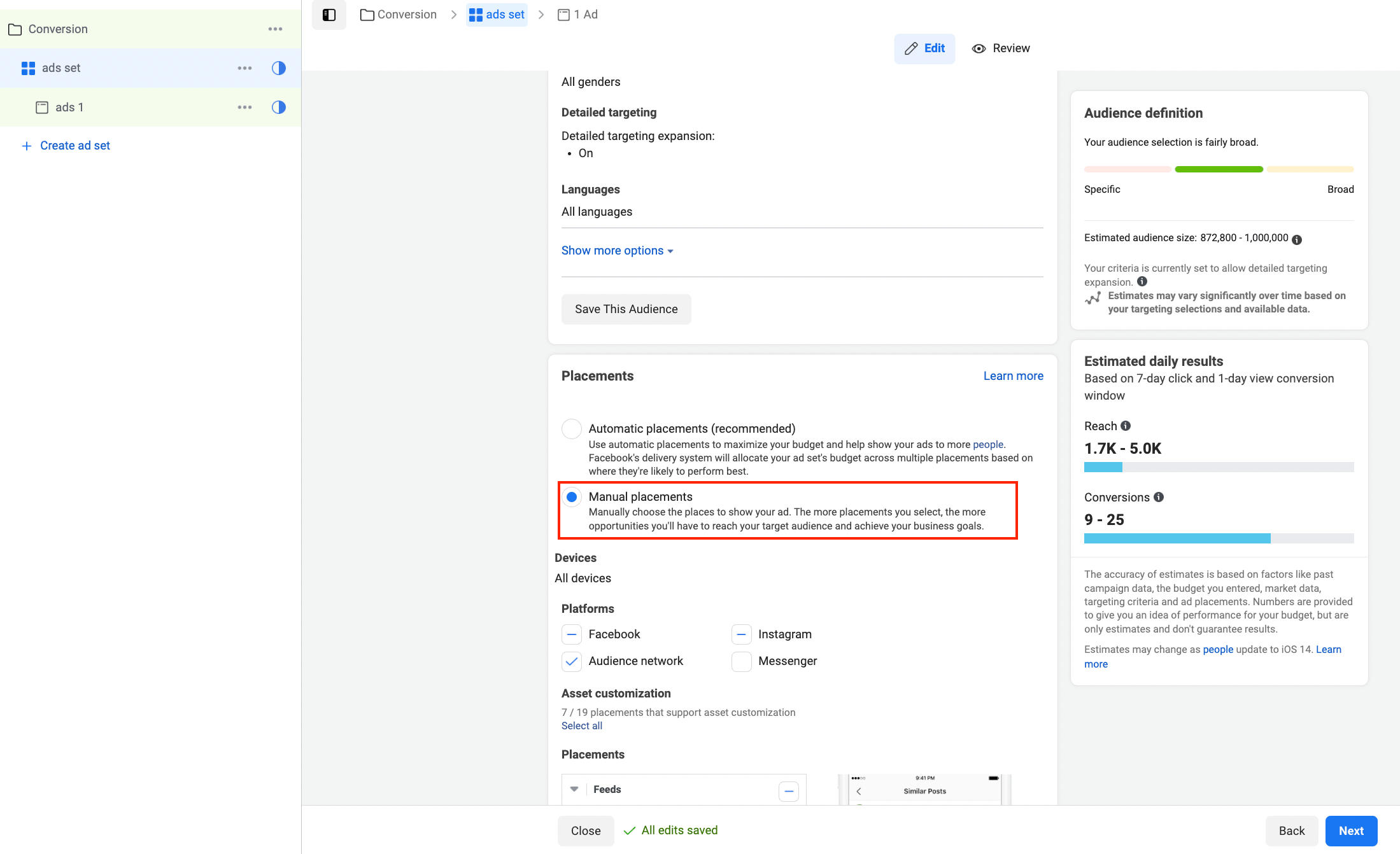This screenshot has height=854, width=1400.
Task: Switch to the Review tab
Action: point(1001,48)
